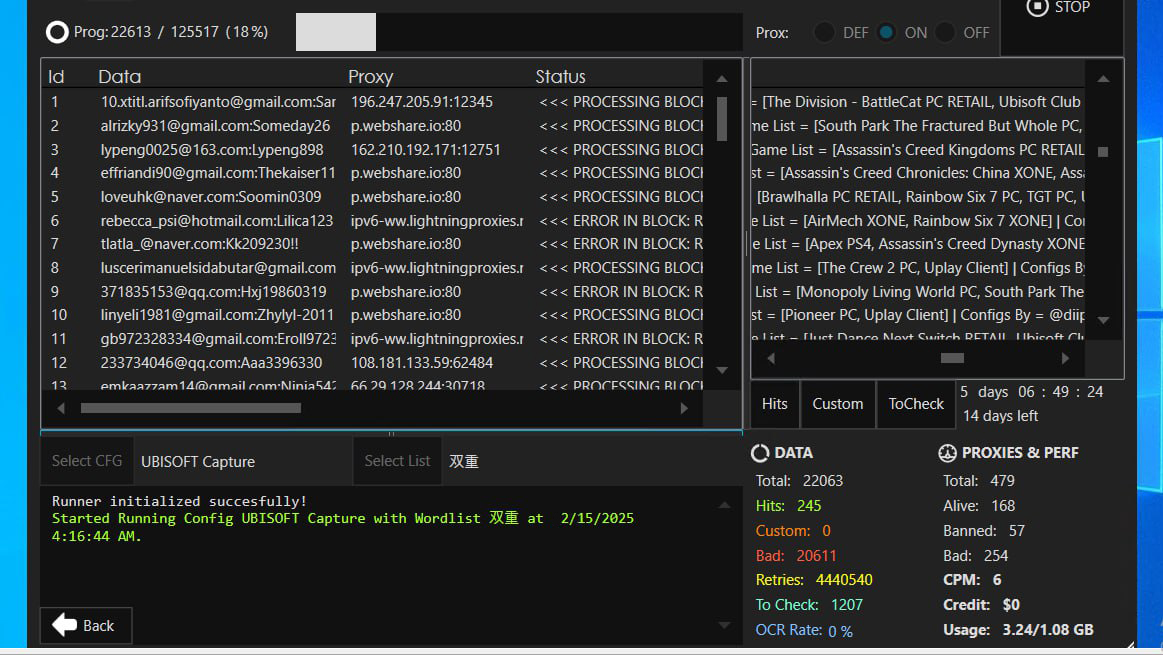
Task: Click hit line mentioning The Crew 2 PC
Action: point(917,268)
